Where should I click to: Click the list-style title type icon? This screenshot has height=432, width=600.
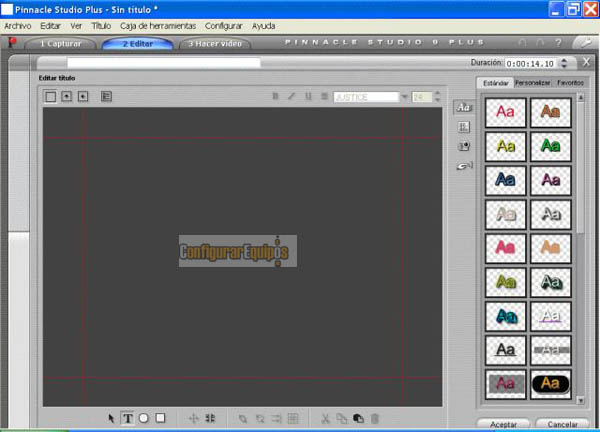coord(106,96)
